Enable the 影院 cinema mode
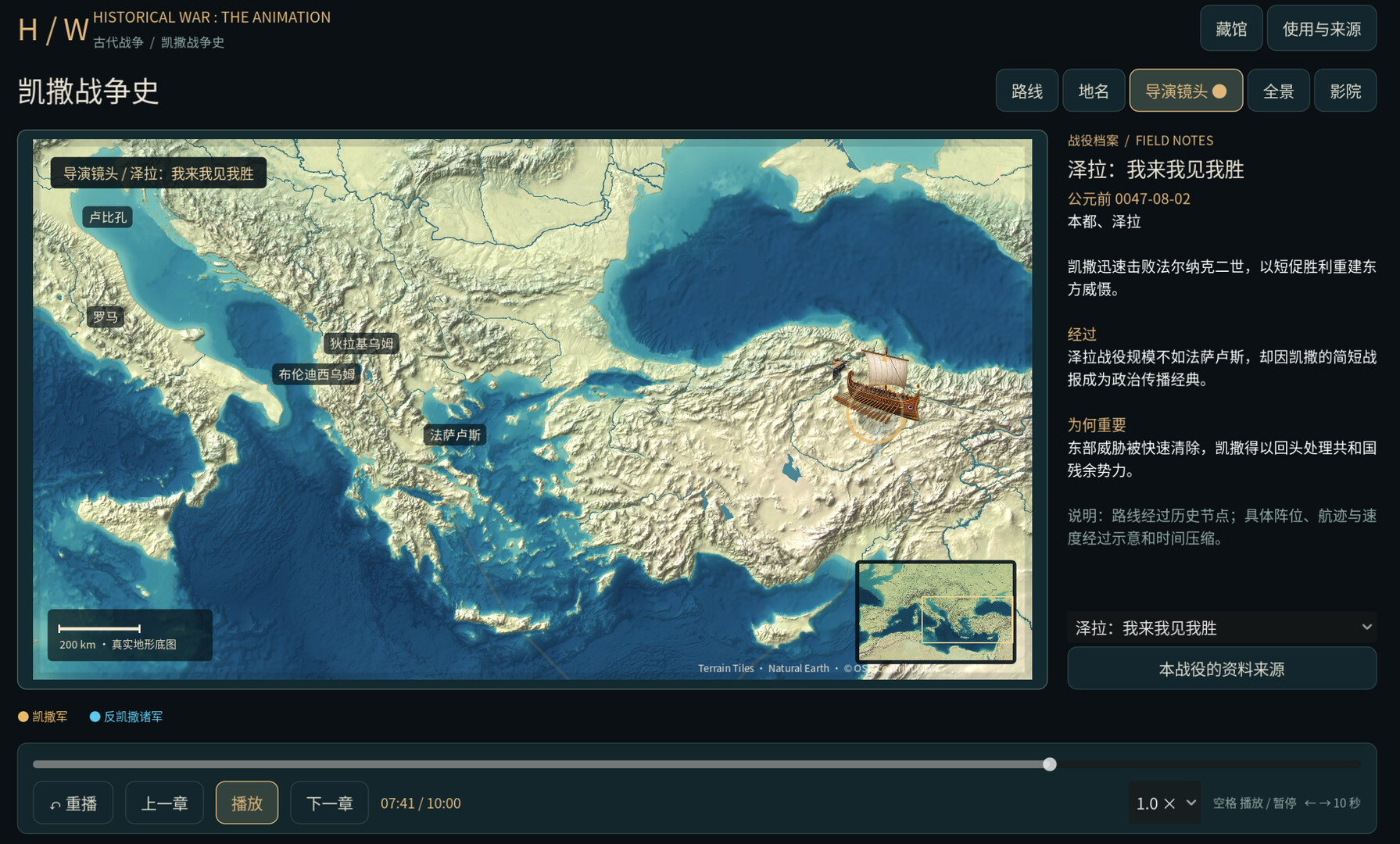The height and width of the screenshot is (844, 1400). coord(1345,91)
